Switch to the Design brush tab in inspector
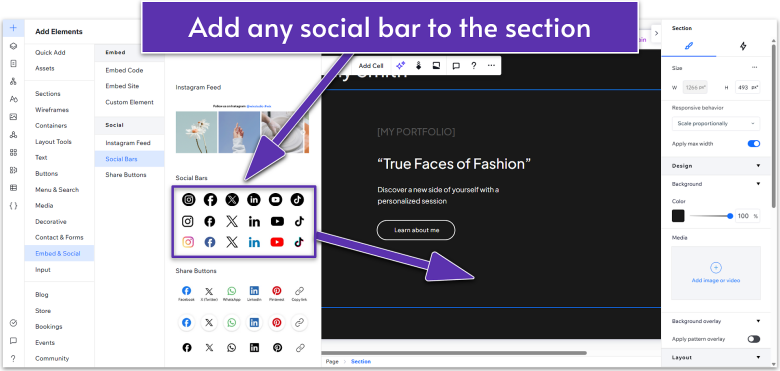This screenshot has height=371, width=780. [x=688, y=46]
